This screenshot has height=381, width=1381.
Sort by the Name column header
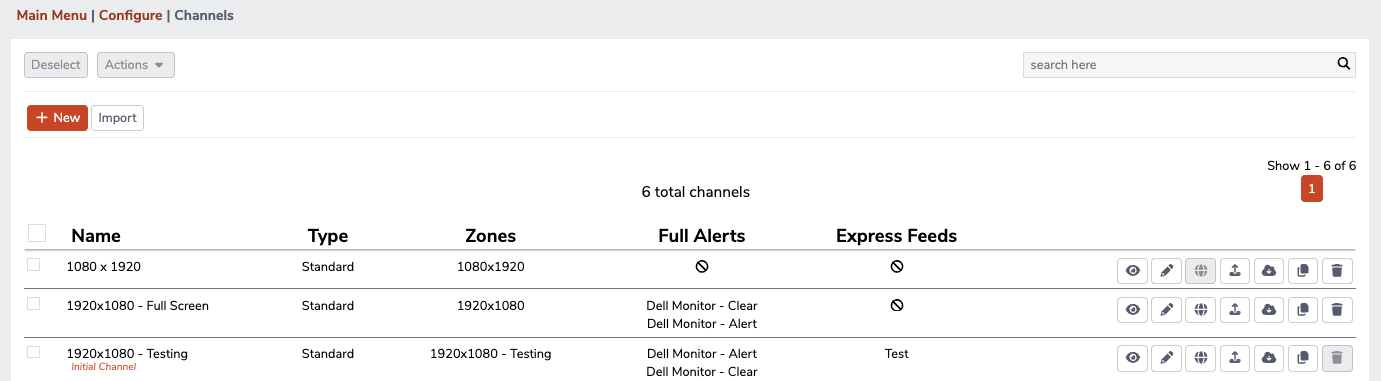tap(96, 236)
